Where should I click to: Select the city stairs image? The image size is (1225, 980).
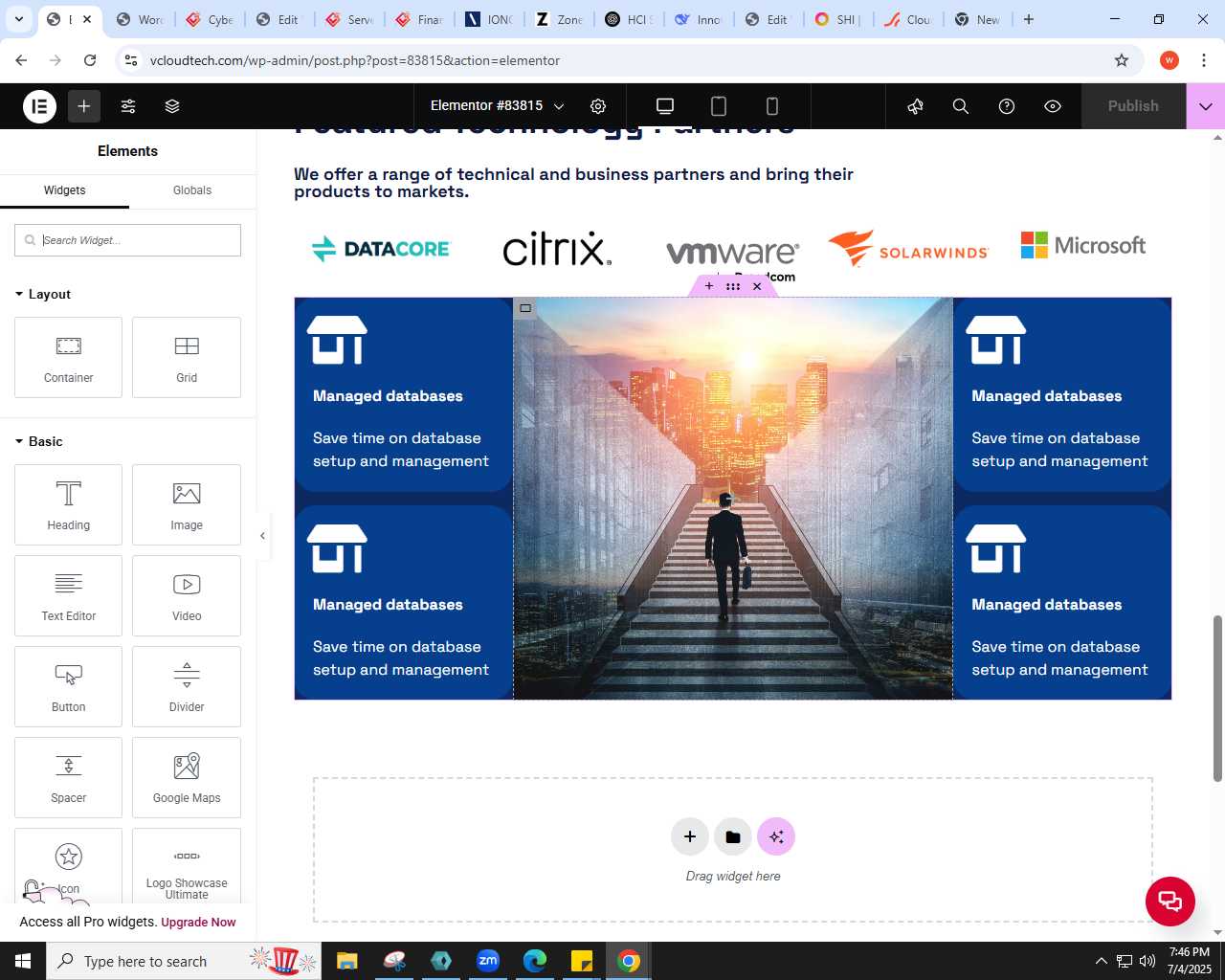point(733,498)
